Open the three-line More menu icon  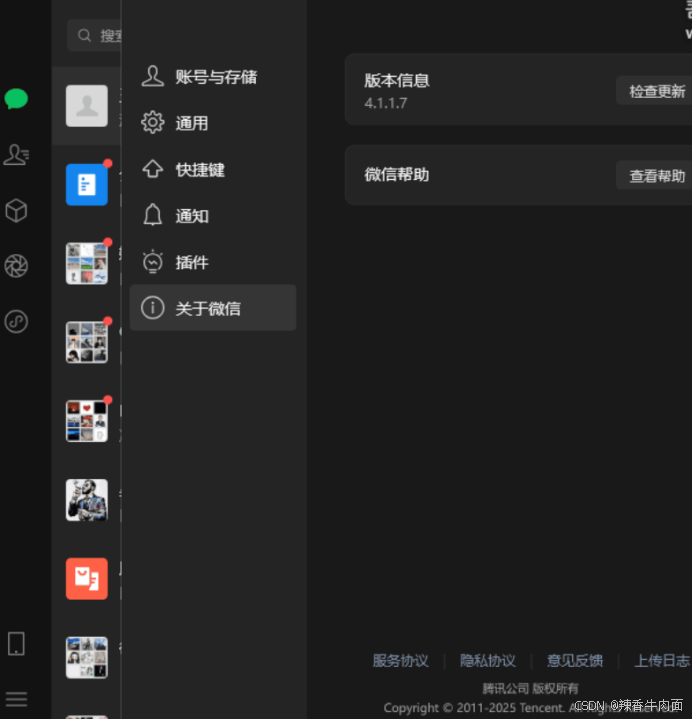(x=16, y=699)
